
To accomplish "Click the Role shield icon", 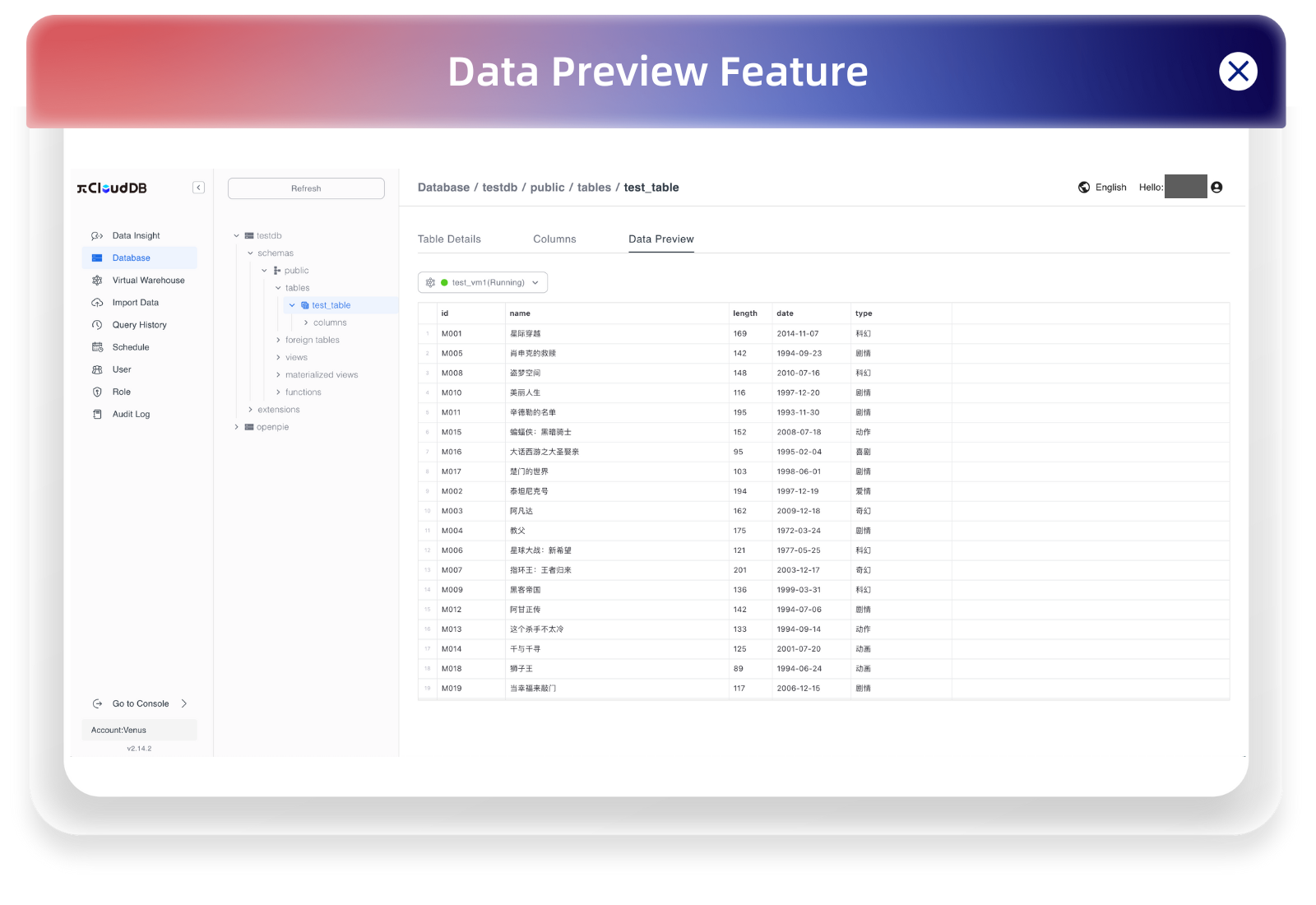I will (x=97, y=392).
